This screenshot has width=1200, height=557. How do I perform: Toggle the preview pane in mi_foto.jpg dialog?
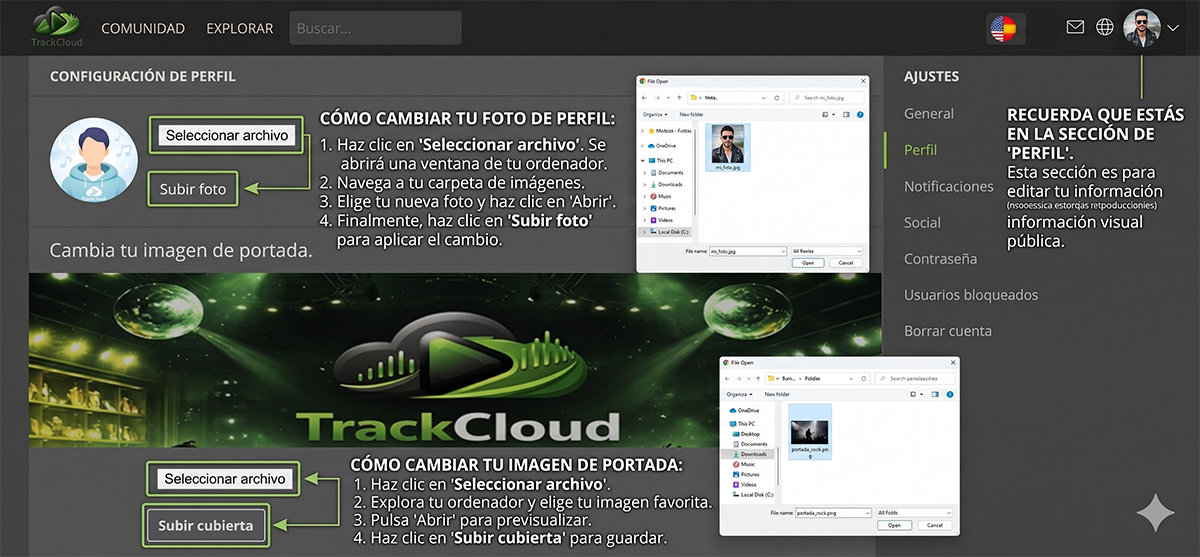pyautogui.click(x=846, y=115)
